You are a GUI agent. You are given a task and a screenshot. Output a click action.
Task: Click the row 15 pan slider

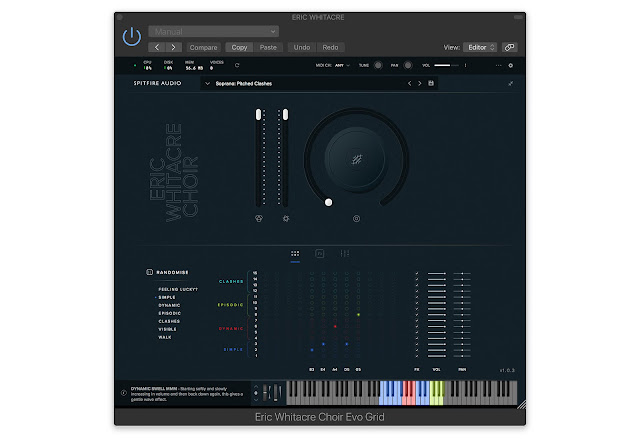(x=462, y=273)
